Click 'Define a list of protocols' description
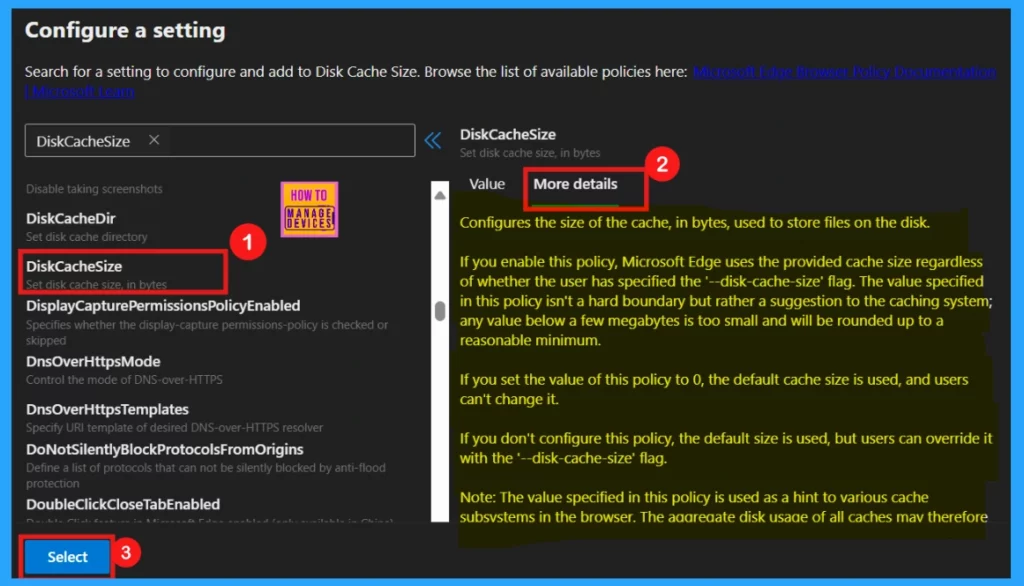The width and height of the screenshot is (1024, 586). 206,476
